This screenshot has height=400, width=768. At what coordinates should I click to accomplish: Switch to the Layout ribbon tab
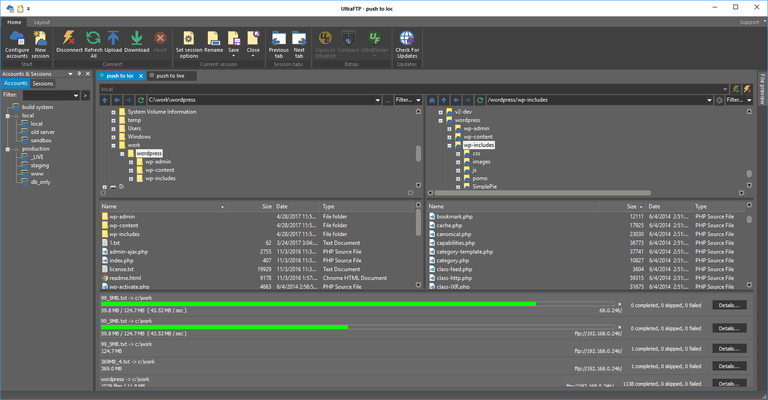(41, 22)
